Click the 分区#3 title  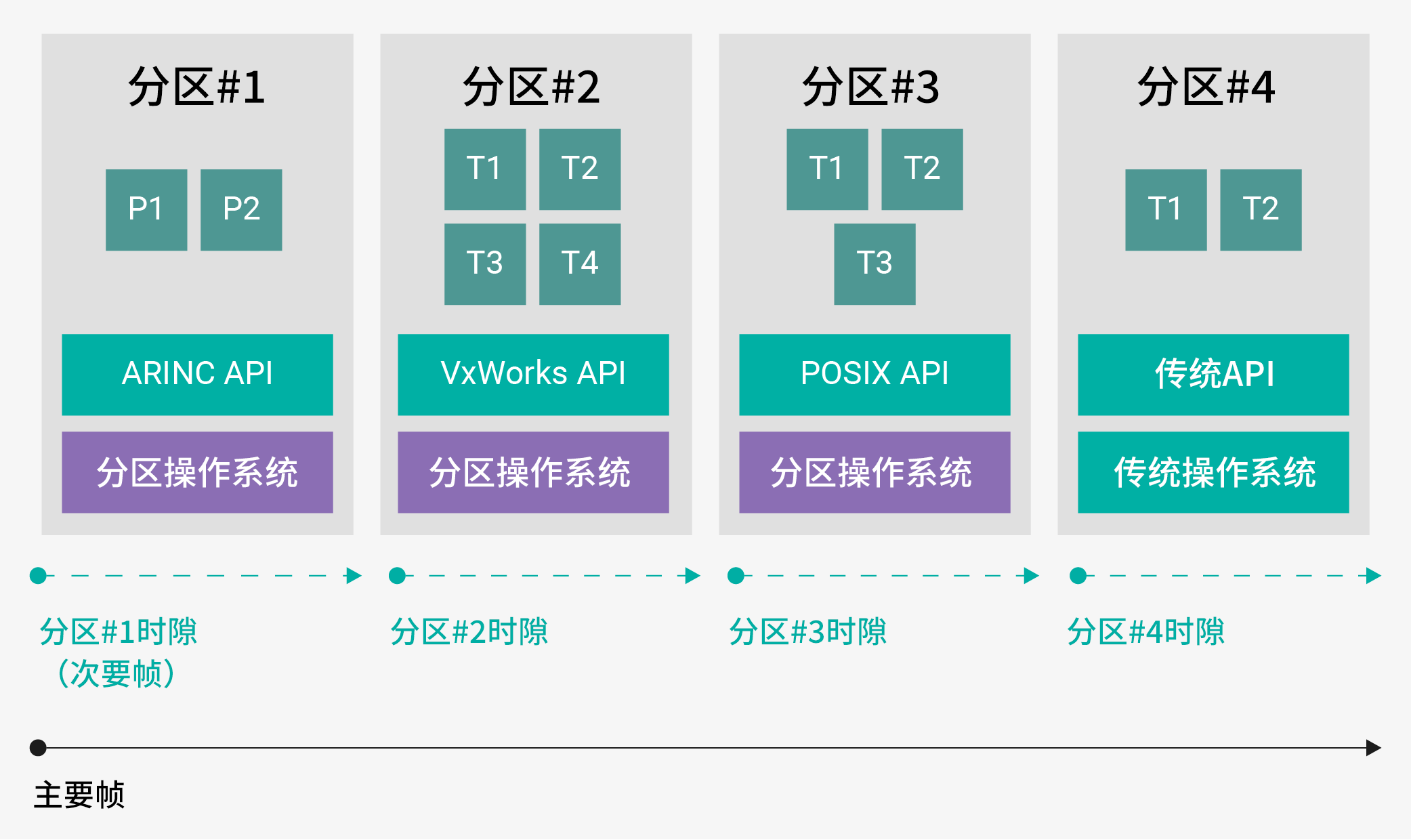(x=871, y=87)
